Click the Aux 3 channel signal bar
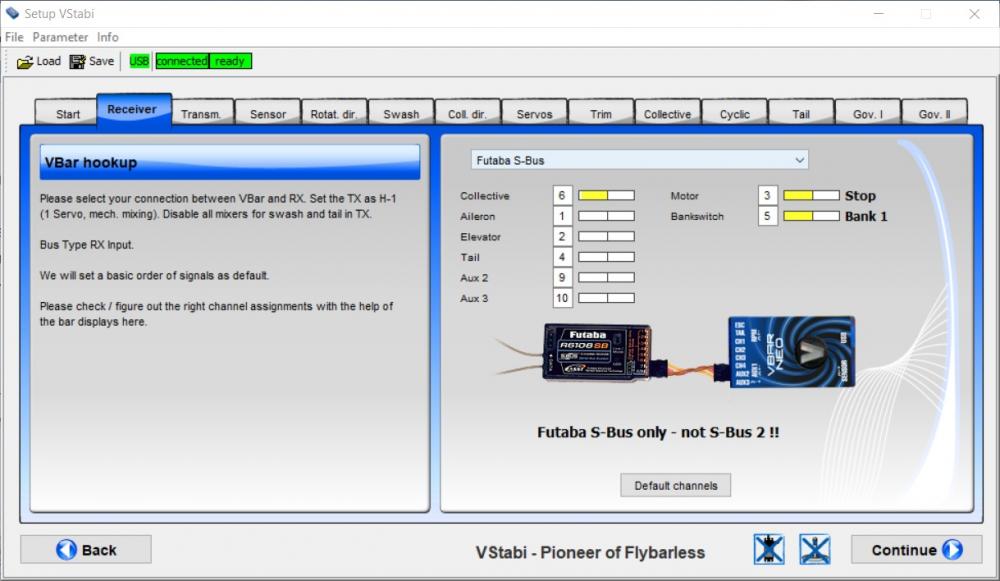 coord(606,297)
